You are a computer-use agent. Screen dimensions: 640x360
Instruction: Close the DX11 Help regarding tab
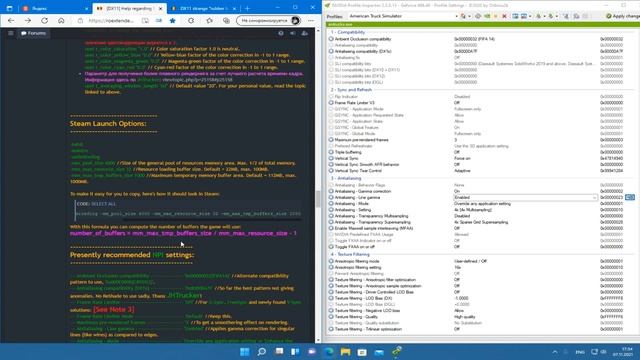pos(160,8)
